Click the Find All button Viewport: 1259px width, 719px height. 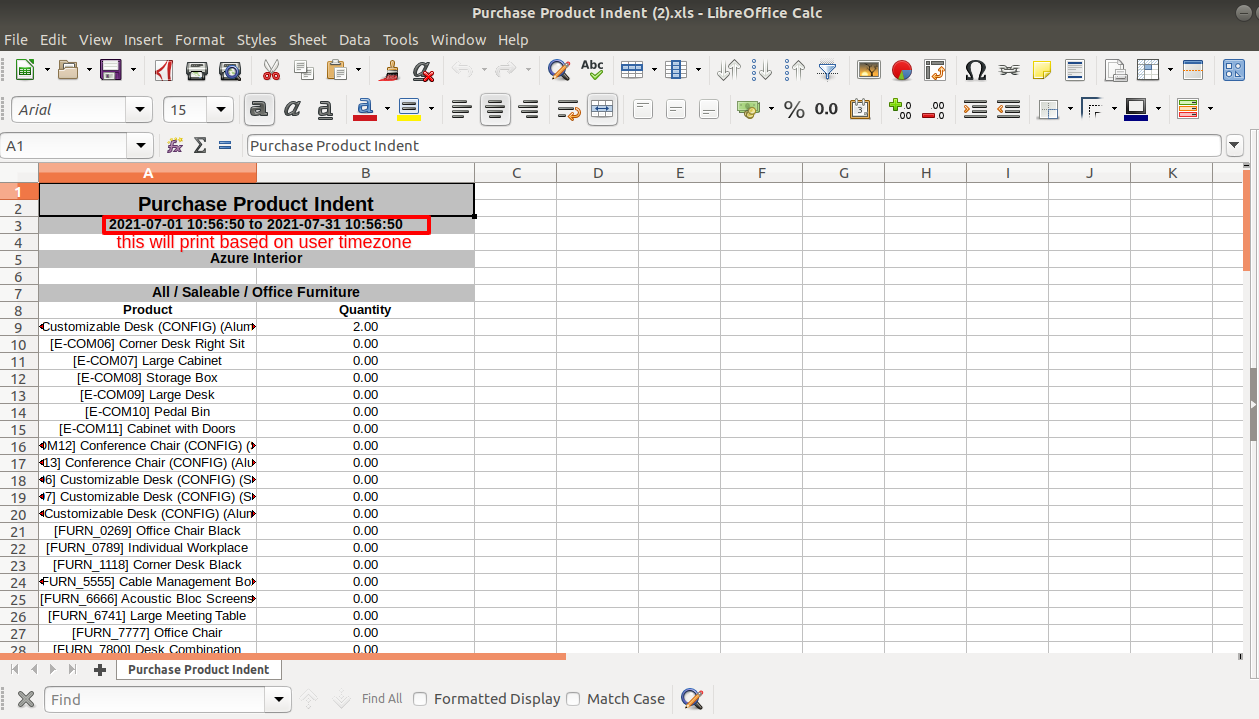click(x=382, y=699)
